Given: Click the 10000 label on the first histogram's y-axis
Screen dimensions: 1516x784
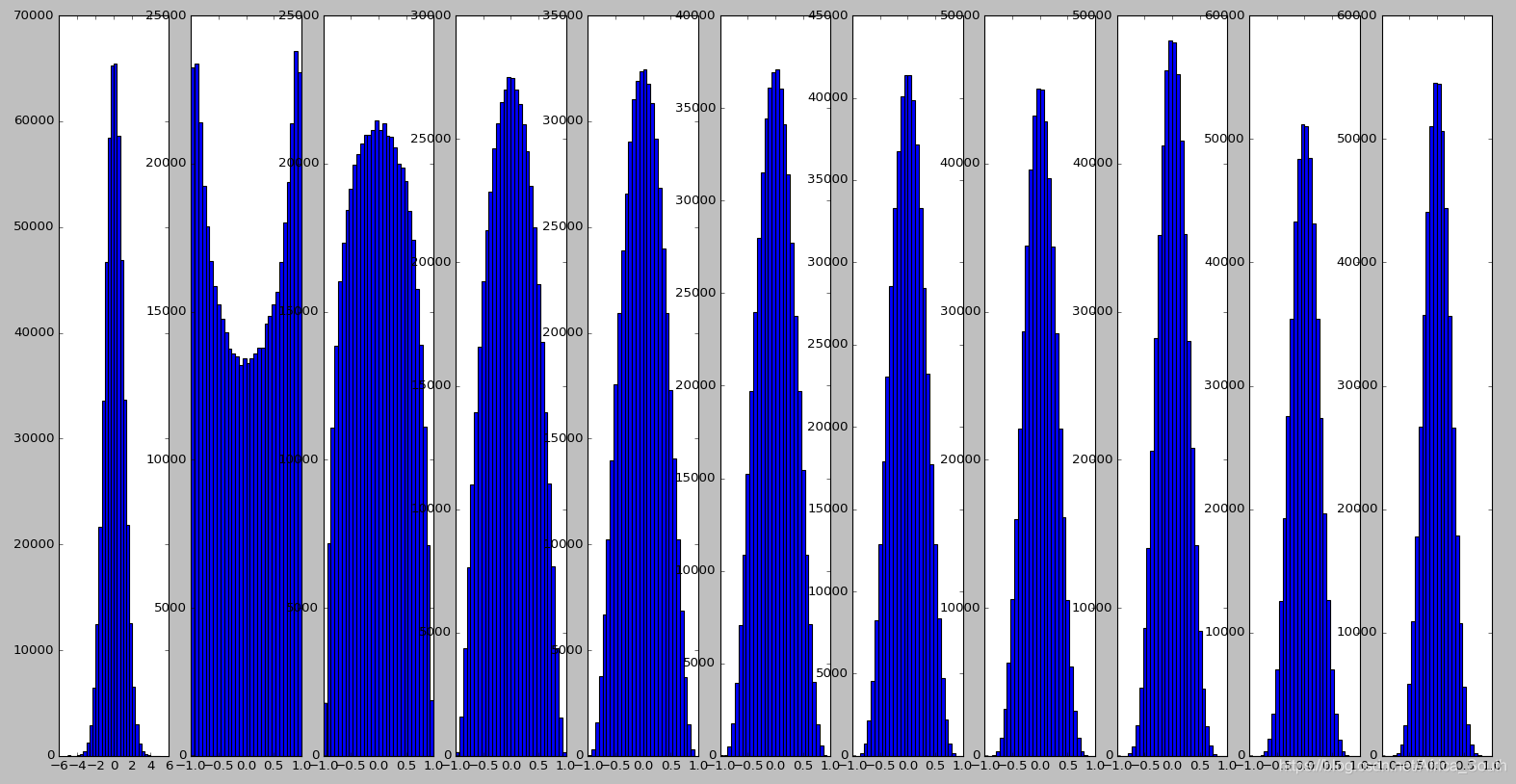Looking at the screenshot, I should [35, 650].
